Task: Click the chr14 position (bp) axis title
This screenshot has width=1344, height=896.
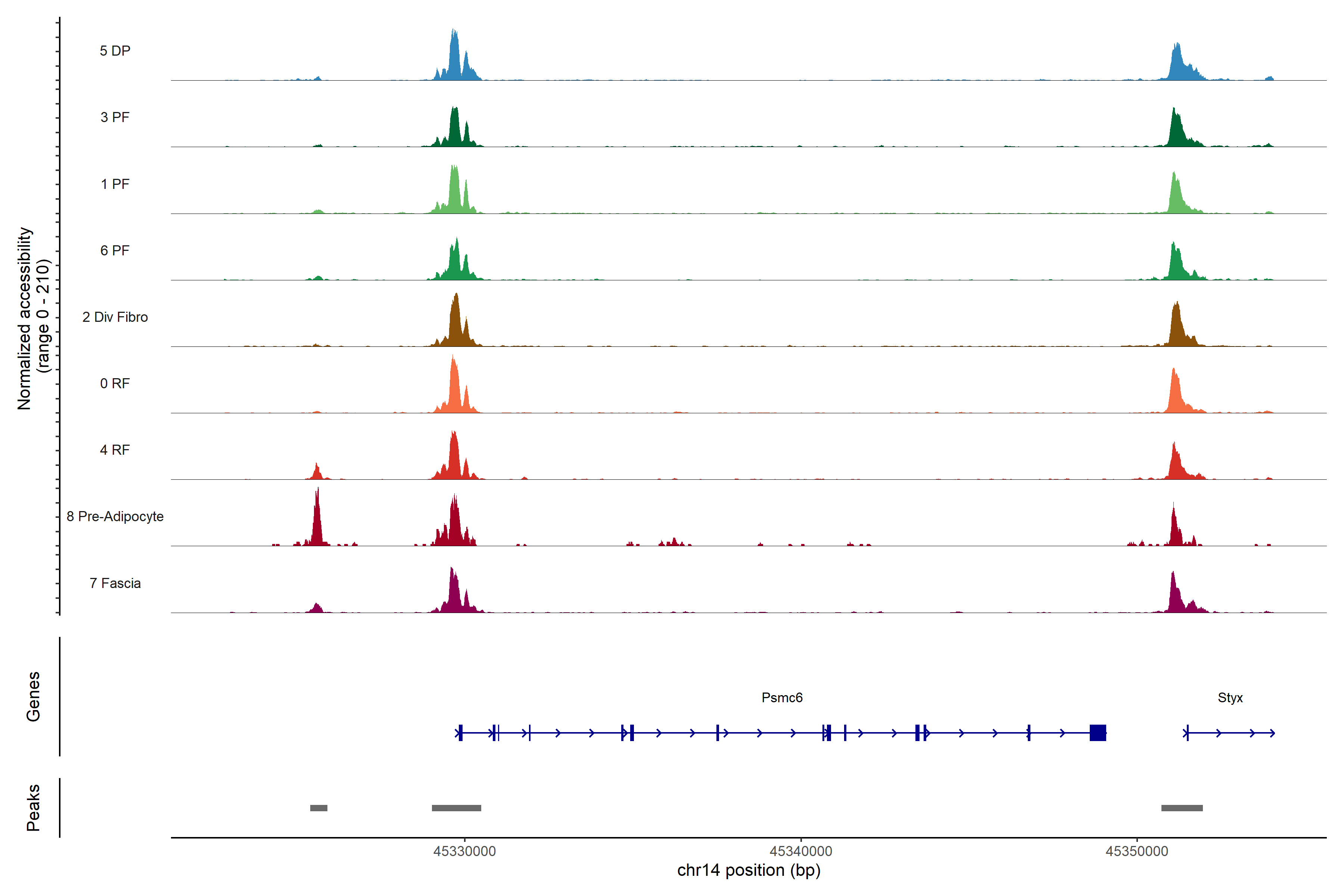Action: pyautogui.click(x=749, y=870)
